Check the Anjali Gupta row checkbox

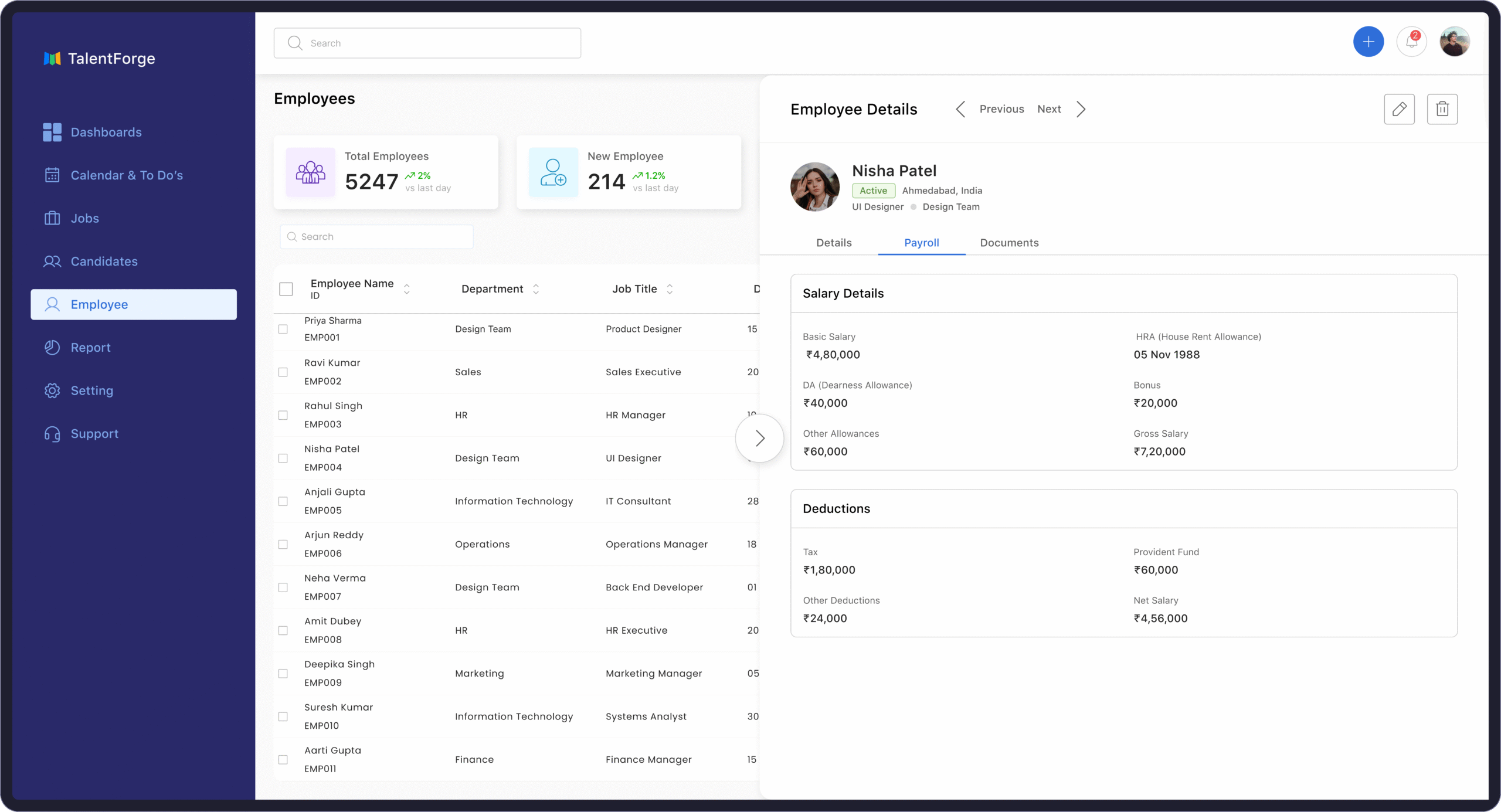[283, 501]
